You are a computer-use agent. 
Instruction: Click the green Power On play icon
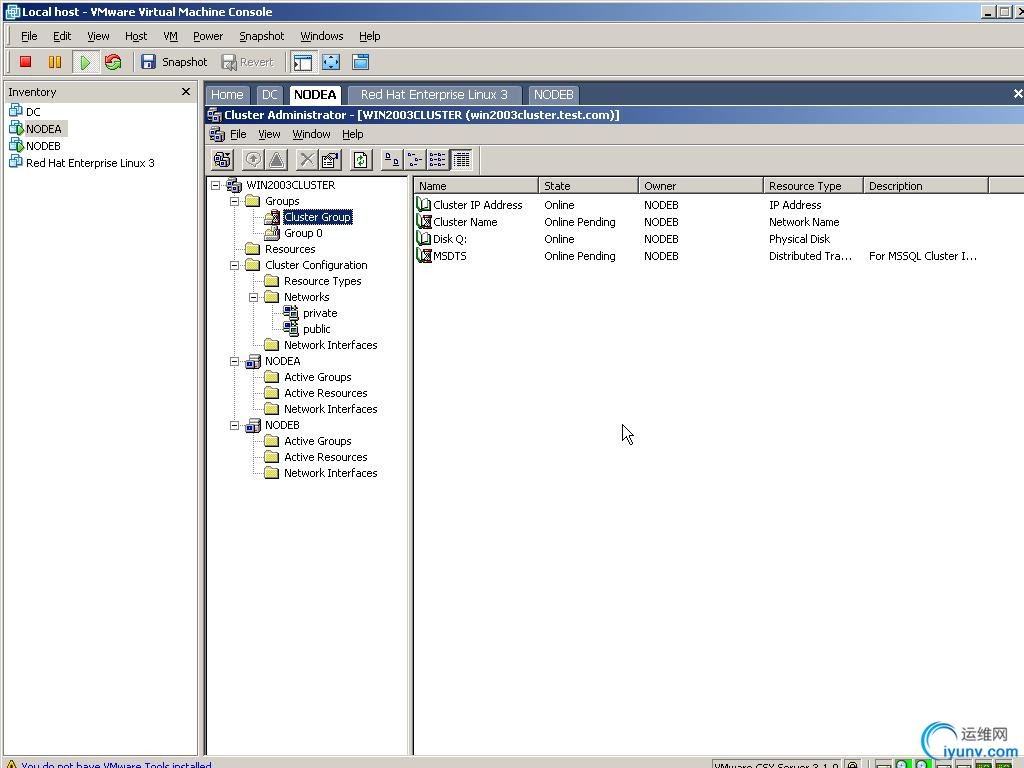pyautogui.click(x=85, y=62)
